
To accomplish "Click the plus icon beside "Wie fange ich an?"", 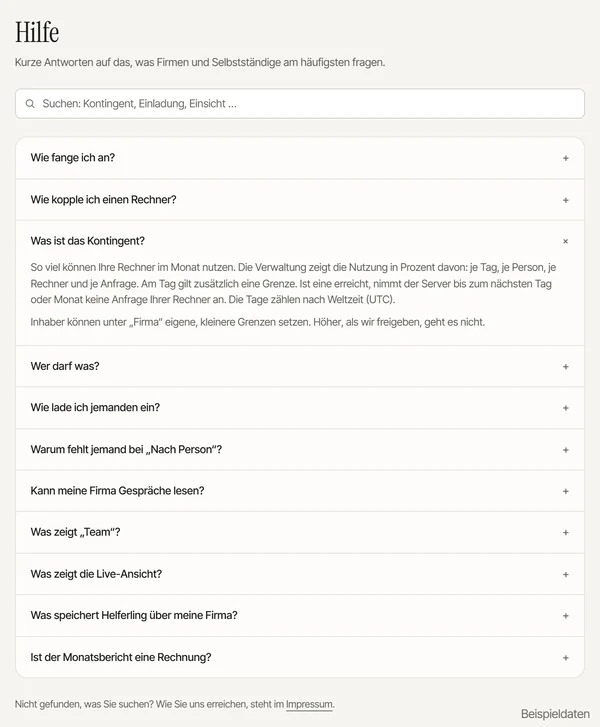I will [566, 159].
